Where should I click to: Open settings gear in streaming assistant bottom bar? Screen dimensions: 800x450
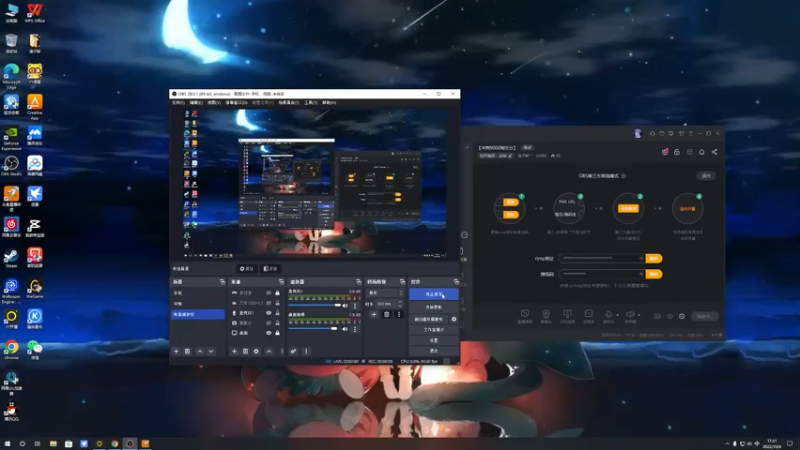tap(682, 316)
